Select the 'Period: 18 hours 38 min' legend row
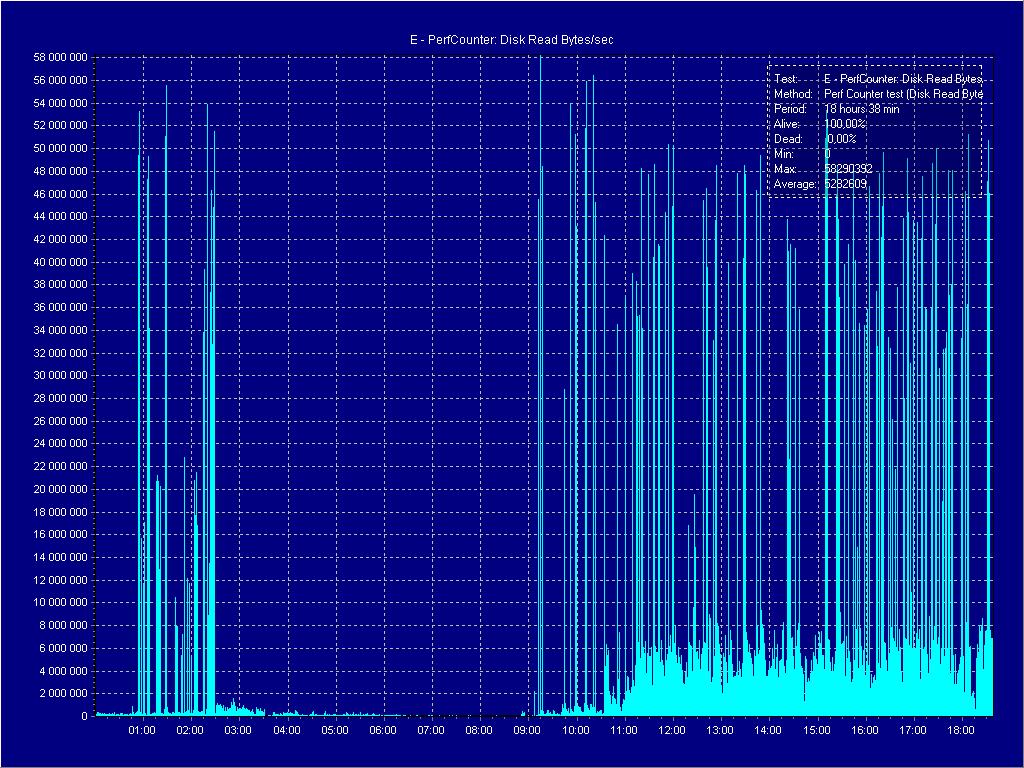 click(x=836, y=109)
